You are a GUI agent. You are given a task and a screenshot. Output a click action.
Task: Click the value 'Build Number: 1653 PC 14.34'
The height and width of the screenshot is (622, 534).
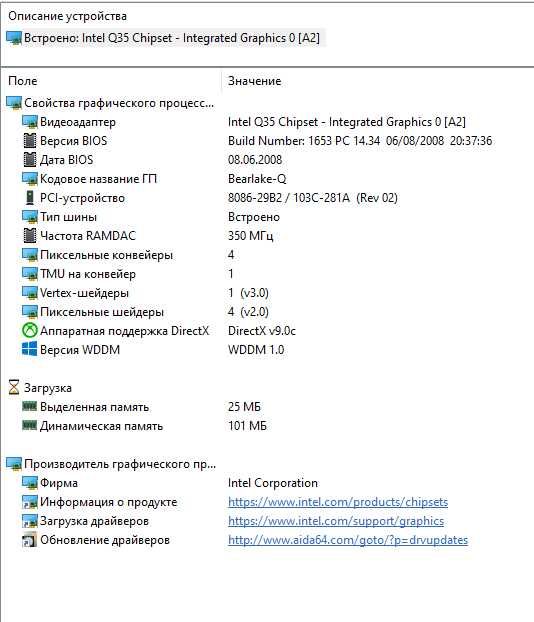(304, 141)
